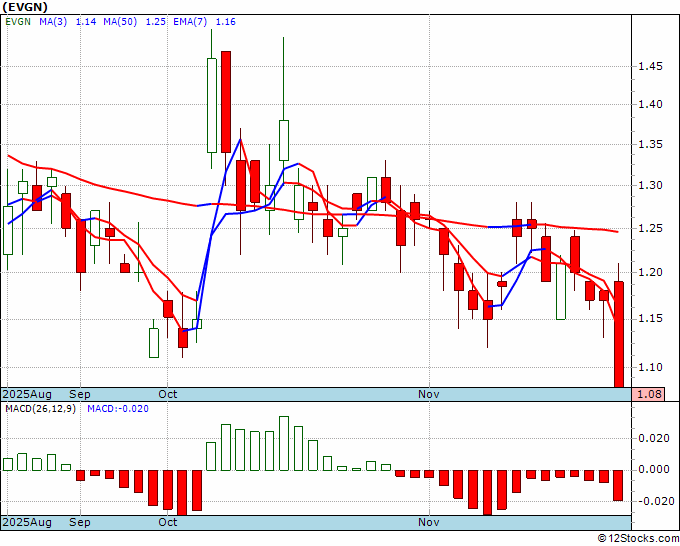Click the EMA(7) legend label
Screen dimensions: 680x546
coord(190,22)
